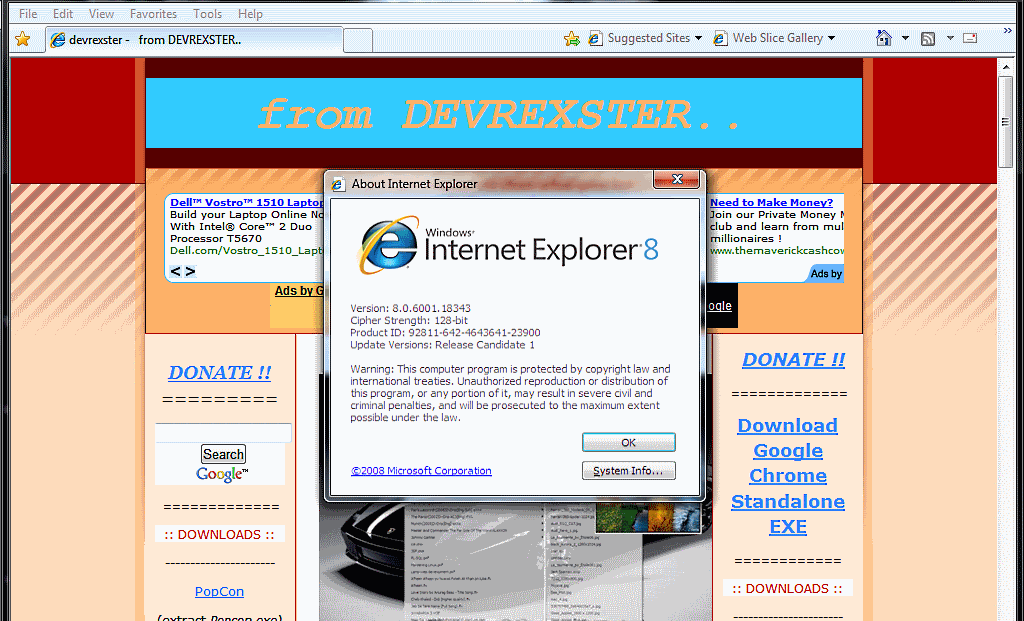Click the Read Mail toolbar icon
The width and height of the screenshot is (1024, 621).
pyautogui.click(x=970, y=38)
